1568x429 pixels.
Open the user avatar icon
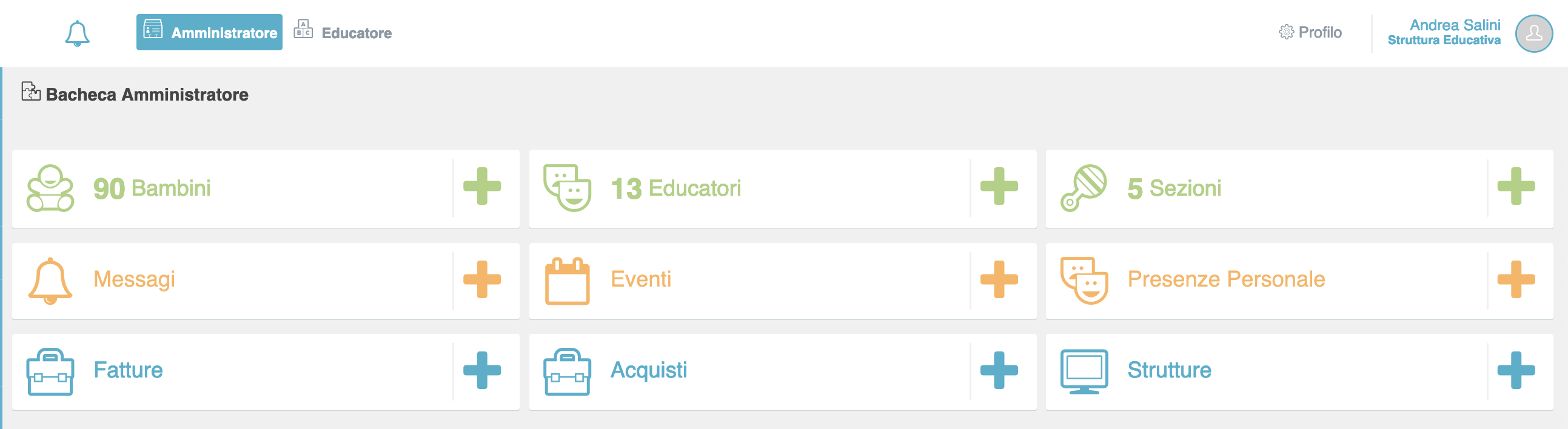tap(1534, 33)
